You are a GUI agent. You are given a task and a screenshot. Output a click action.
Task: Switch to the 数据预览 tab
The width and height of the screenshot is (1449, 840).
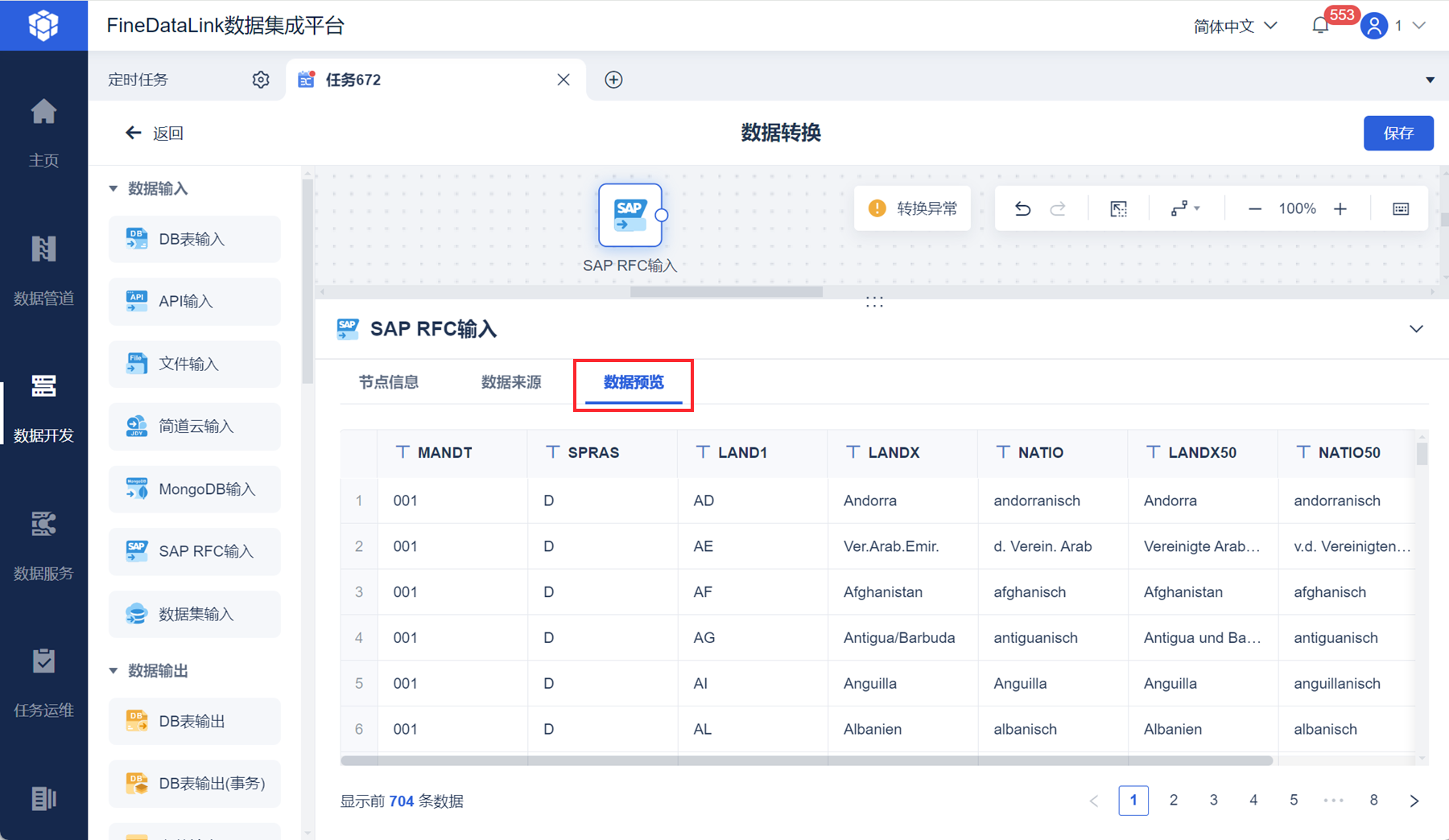point(634,382)
